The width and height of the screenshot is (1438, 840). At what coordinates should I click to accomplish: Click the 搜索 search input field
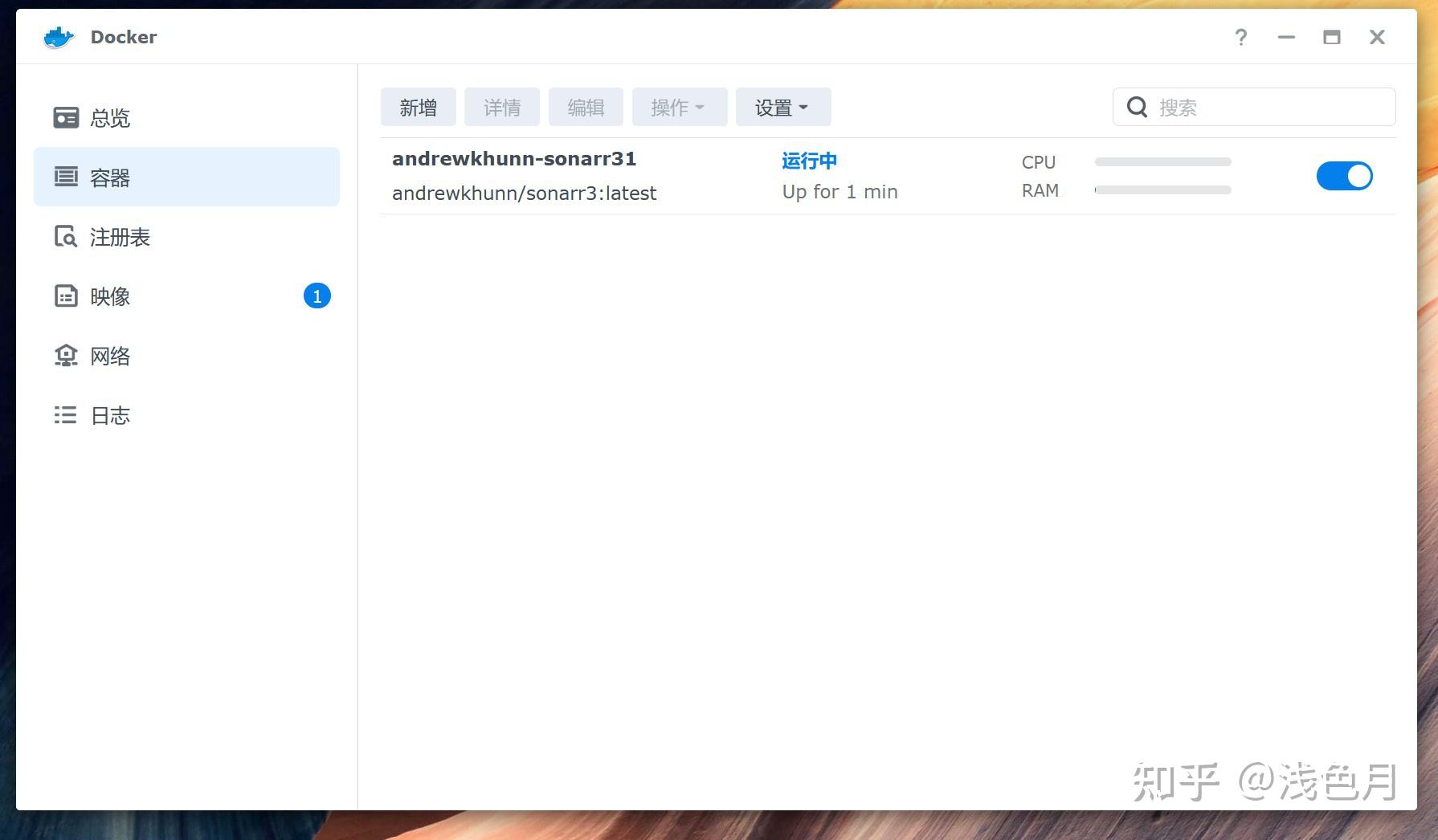tap(1253, 107)
